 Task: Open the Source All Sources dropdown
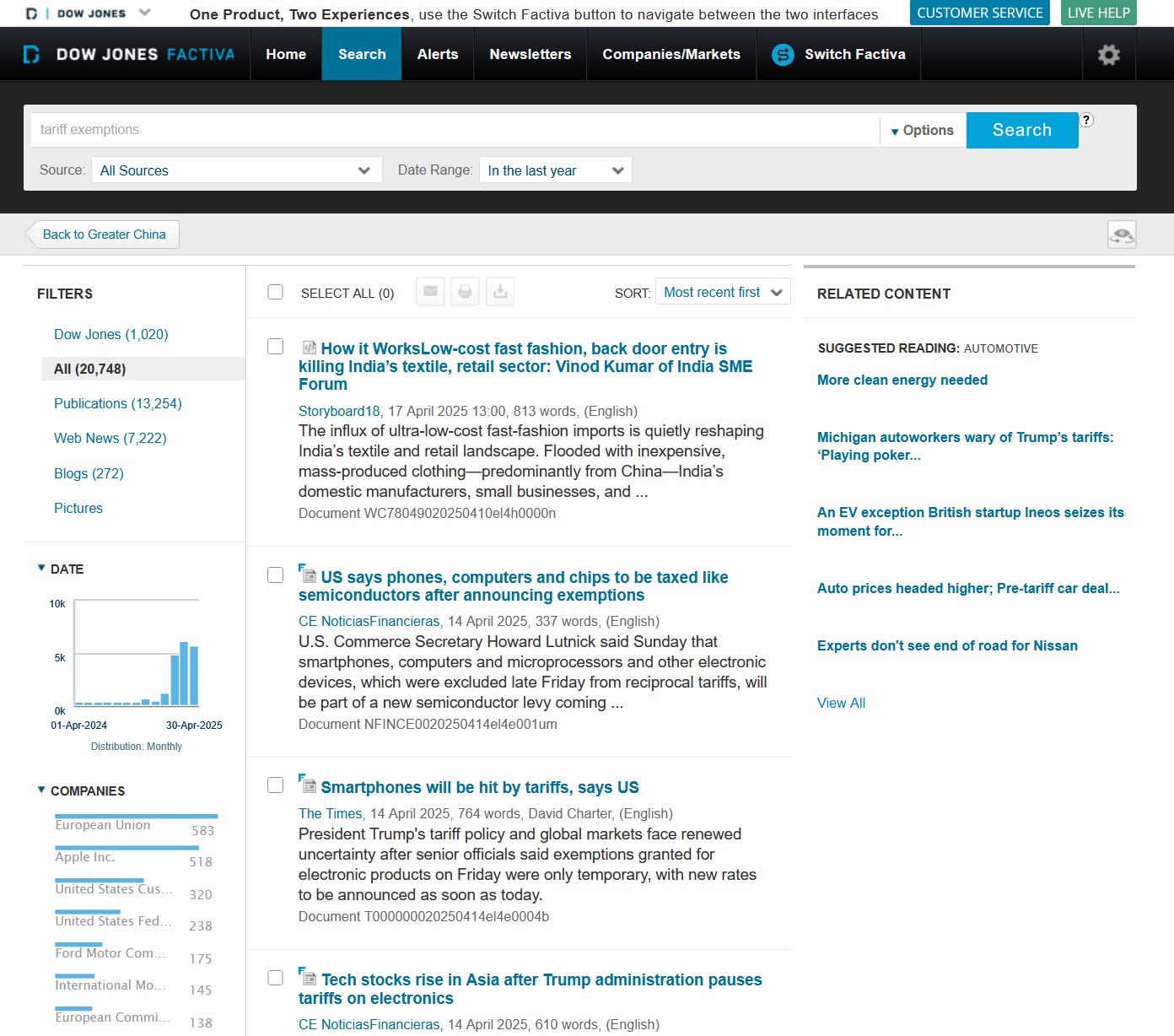click(236, 170)
